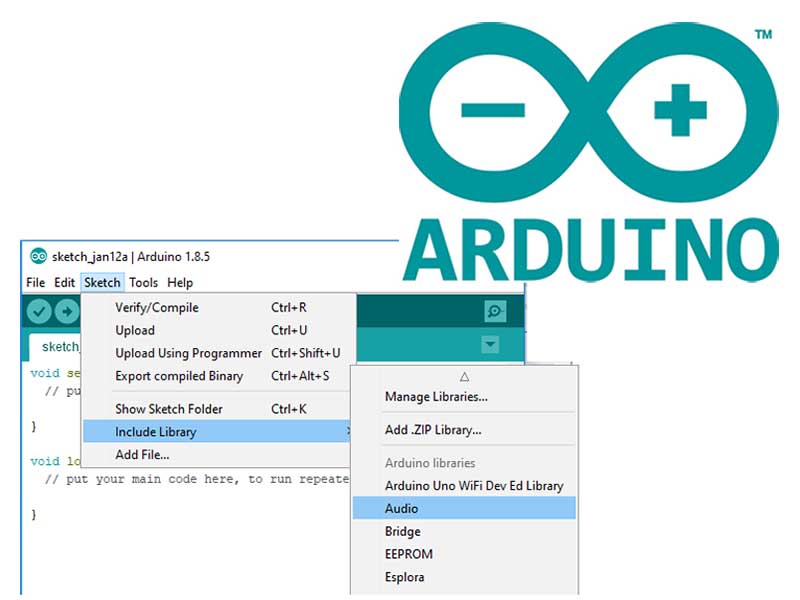Choose Show Sketch Folder
This screenshot has height=600, width=800.
(x=170, y=409)
